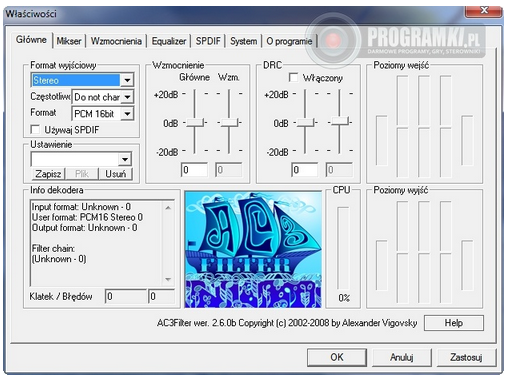Toggle the DRC Włączony checkbox
The width and height of the screenshot is (509, 380).
293,78
